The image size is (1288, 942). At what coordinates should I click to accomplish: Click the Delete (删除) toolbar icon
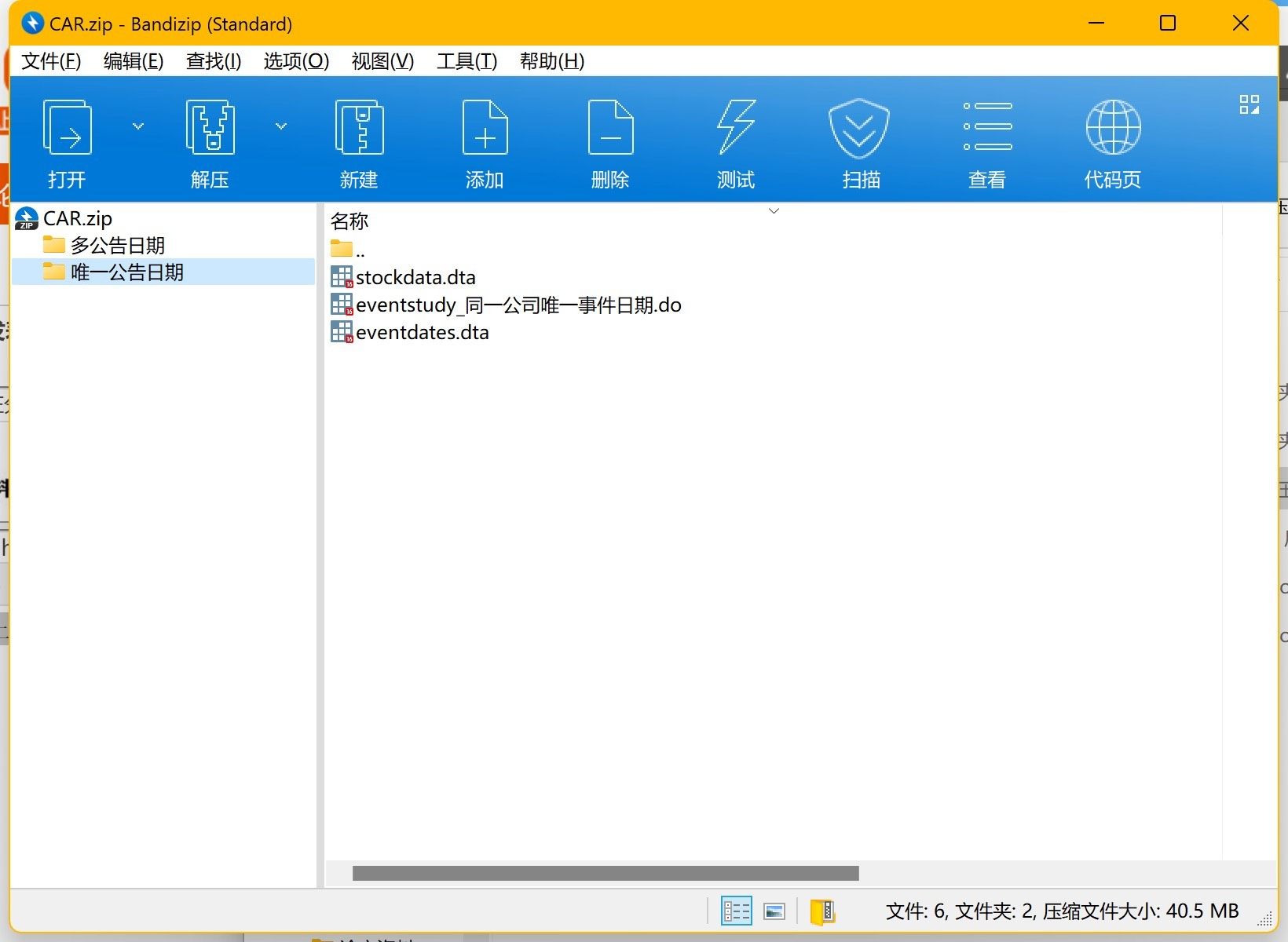click(x=610, y=128)
